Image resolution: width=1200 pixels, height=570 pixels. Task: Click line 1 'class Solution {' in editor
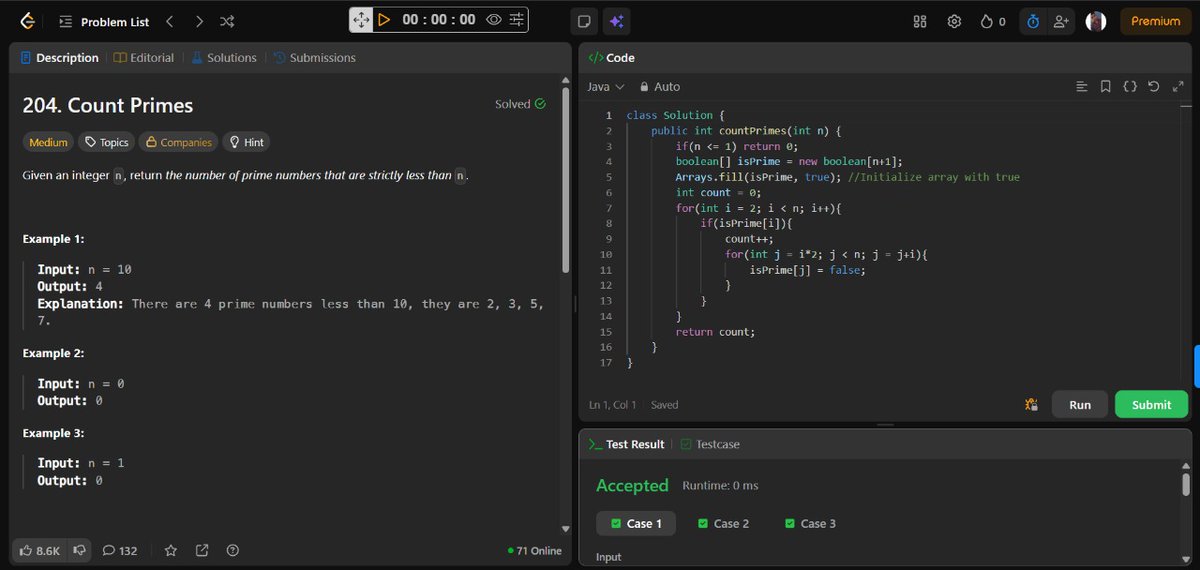675,115
